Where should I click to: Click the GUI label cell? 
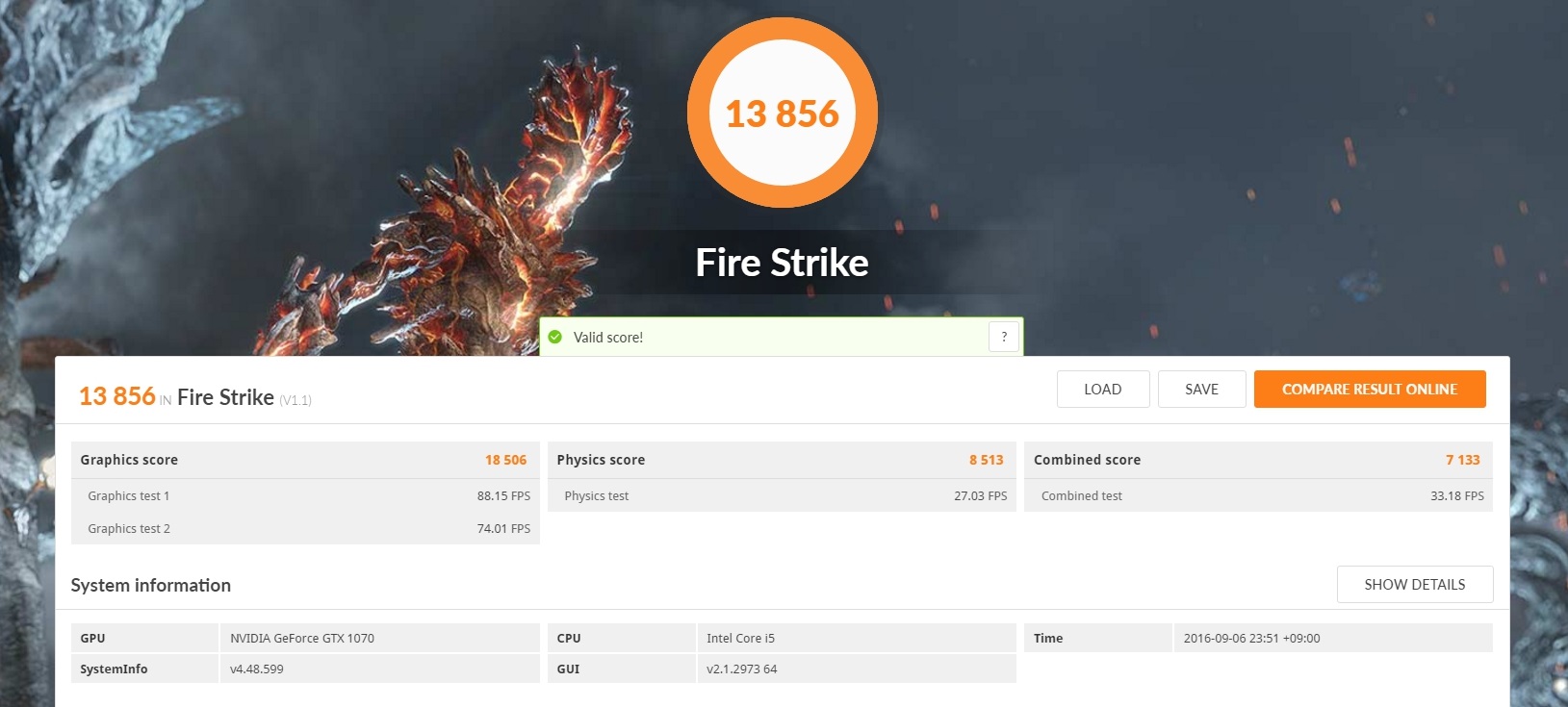coord(621,669)
